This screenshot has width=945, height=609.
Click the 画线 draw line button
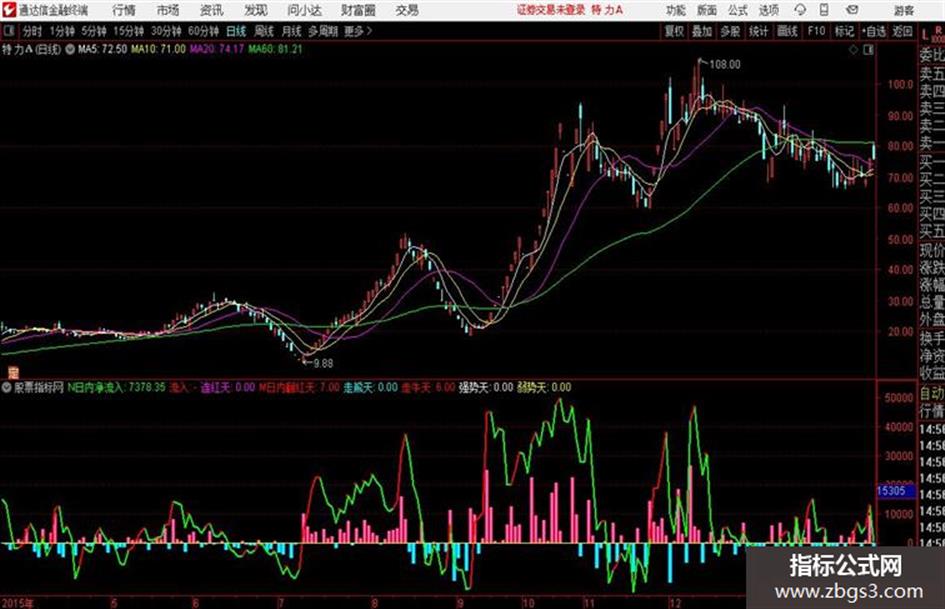[x=787, y=31]
